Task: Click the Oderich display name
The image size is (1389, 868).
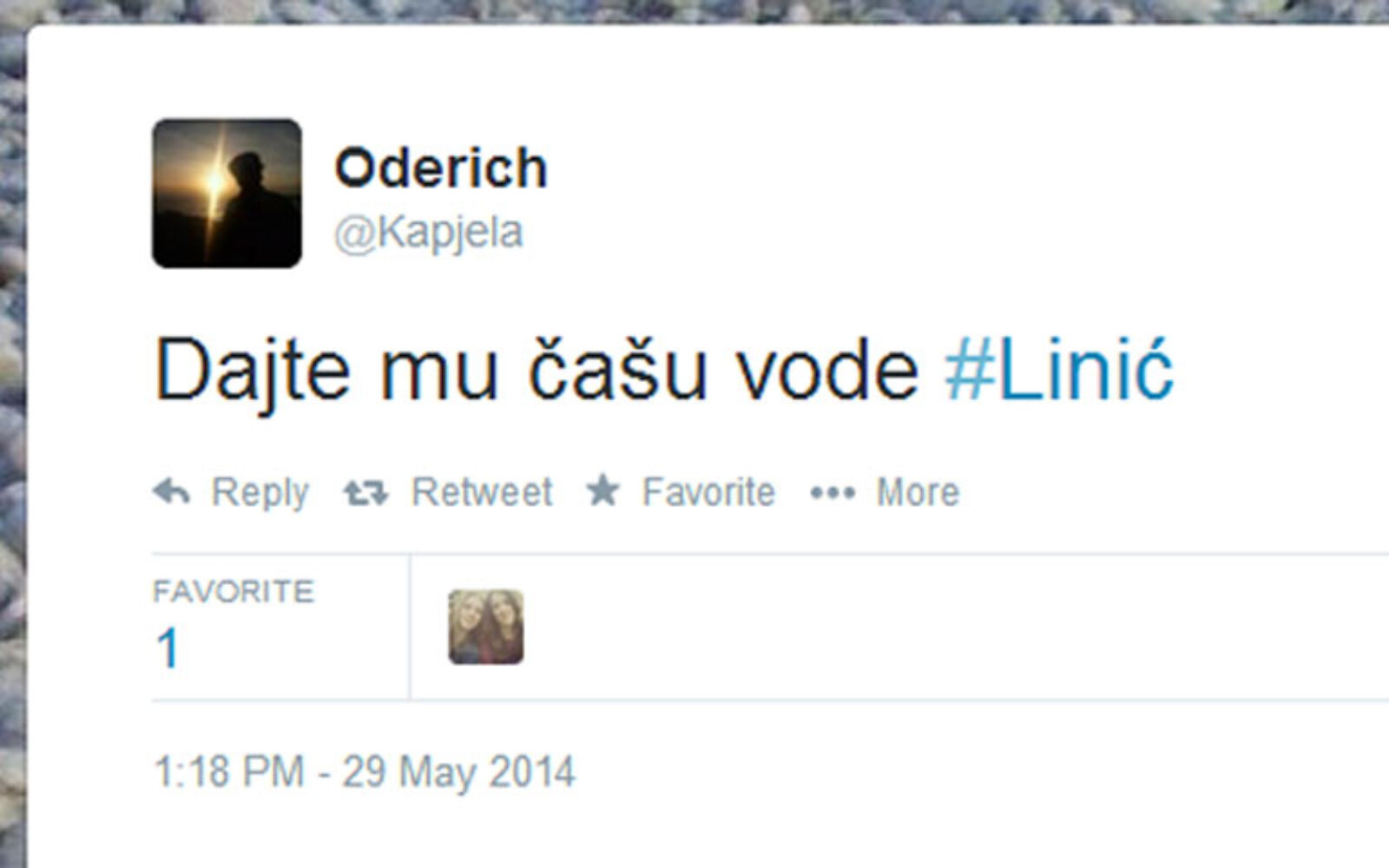Action: [441, 168]
